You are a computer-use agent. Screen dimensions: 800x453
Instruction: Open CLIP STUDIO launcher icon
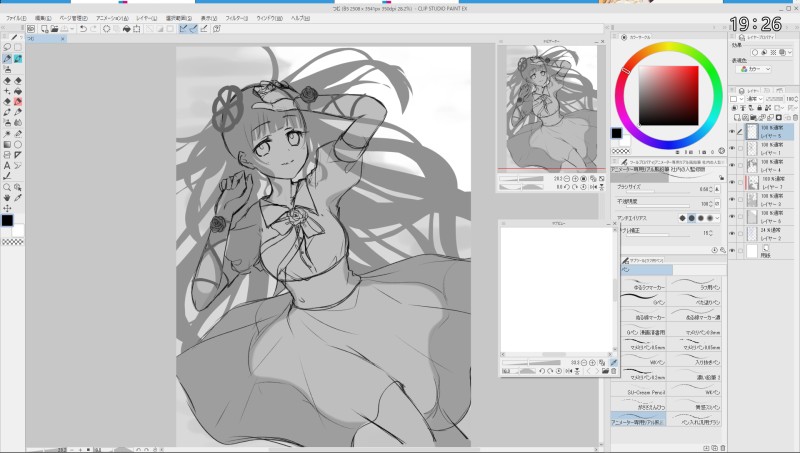point(31,29)
